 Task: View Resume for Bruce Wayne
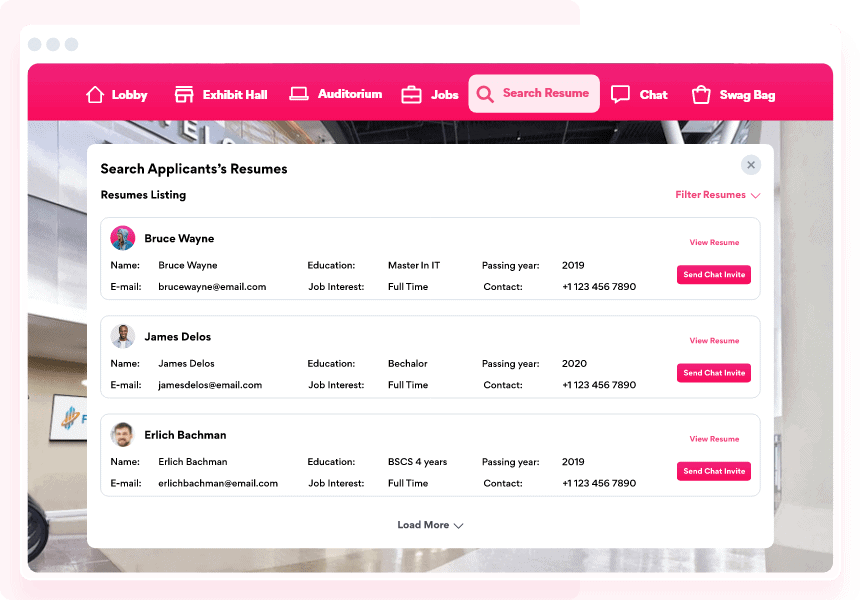point(714,242)
